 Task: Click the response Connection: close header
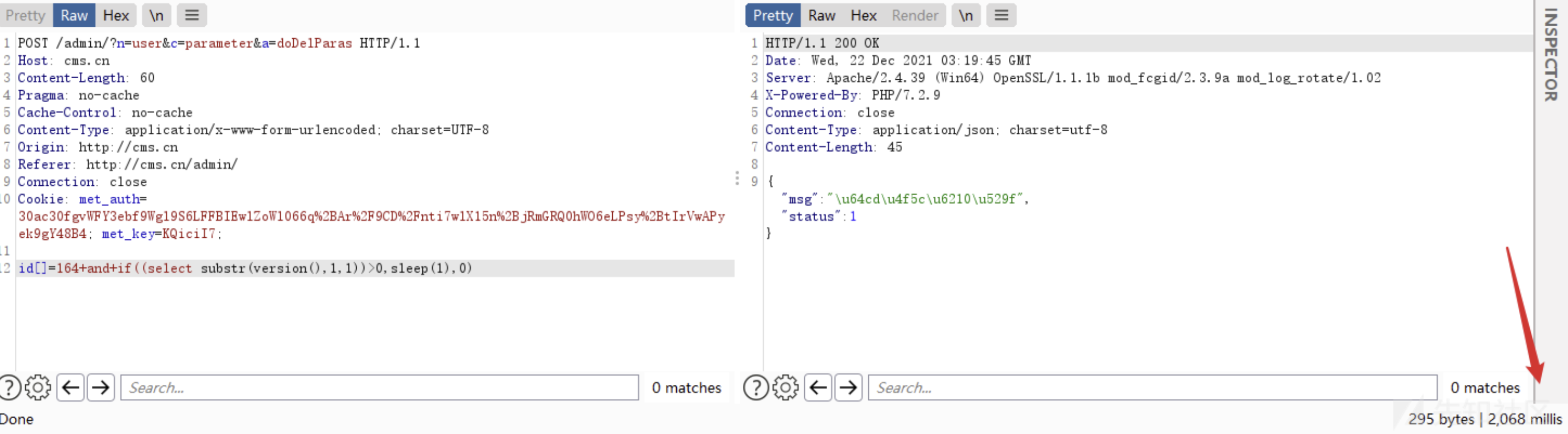pos(831,113)
